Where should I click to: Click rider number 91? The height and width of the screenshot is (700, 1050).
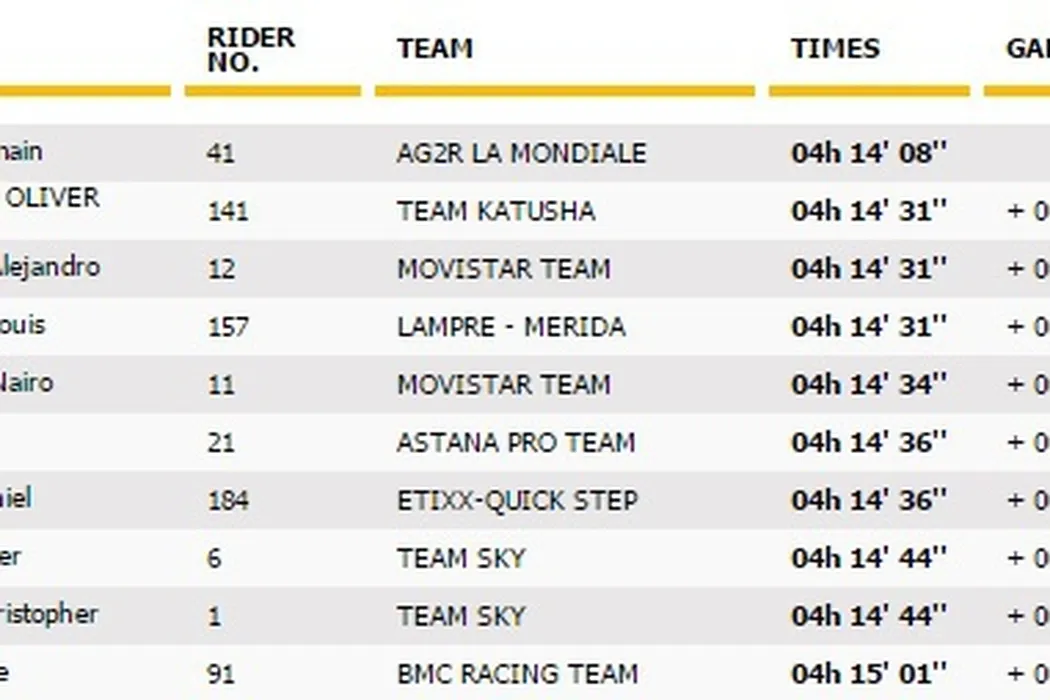(x=219, y=674)
